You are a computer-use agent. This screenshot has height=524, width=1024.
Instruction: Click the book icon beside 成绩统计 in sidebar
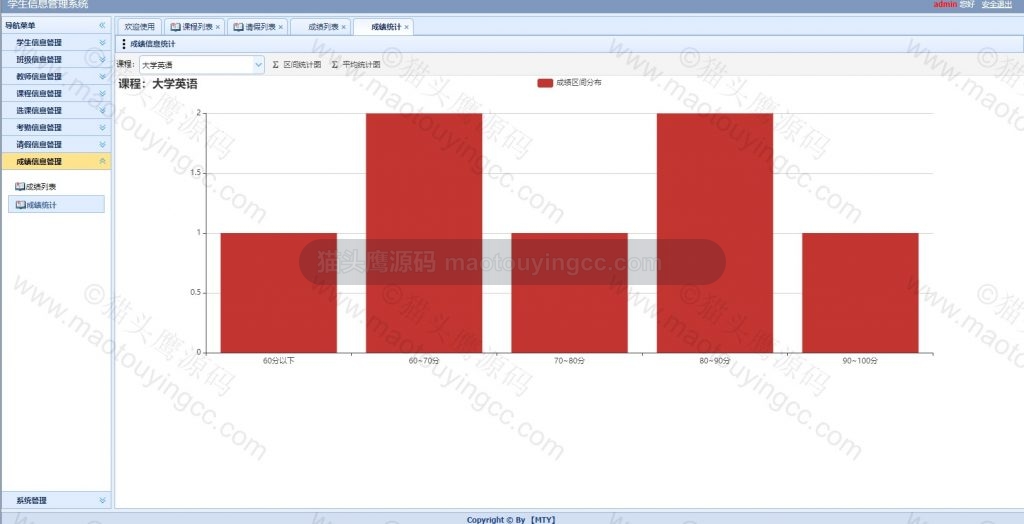[x=20, y=205]
